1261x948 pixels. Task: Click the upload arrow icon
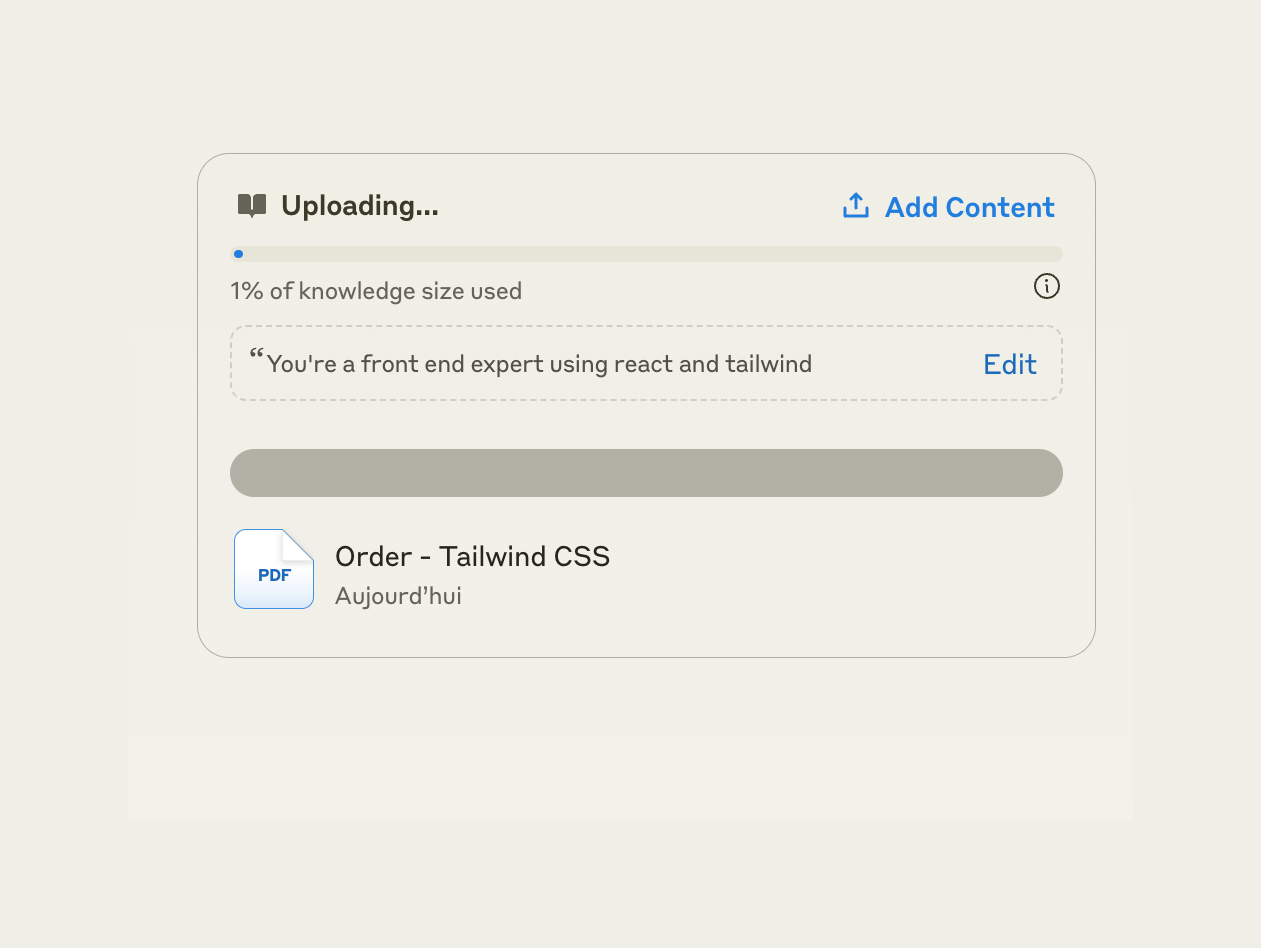(856, 206)
